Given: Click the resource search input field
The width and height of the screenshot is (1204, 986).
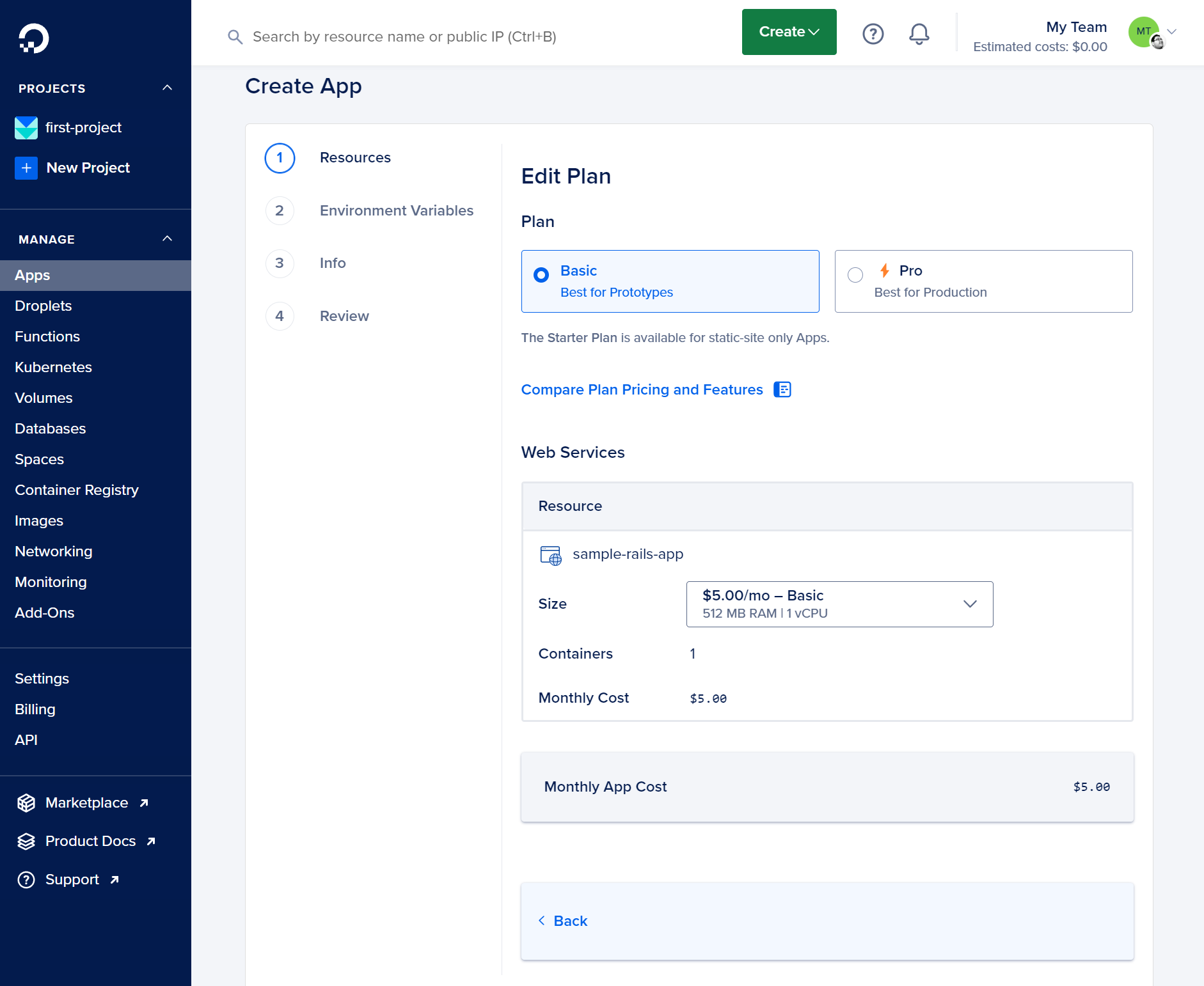Looking at the screenshot, I should 404,37.
